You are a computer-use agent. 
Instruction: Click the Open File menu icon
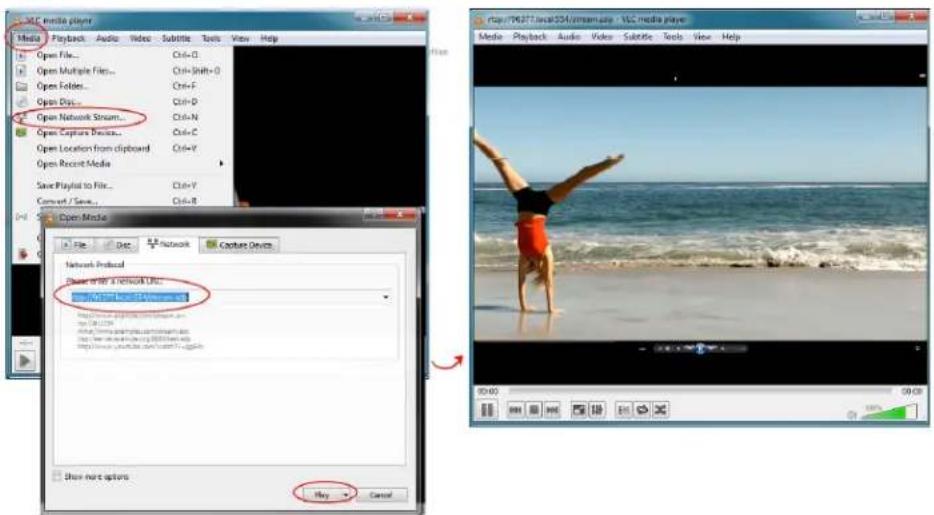coord(21,55)
